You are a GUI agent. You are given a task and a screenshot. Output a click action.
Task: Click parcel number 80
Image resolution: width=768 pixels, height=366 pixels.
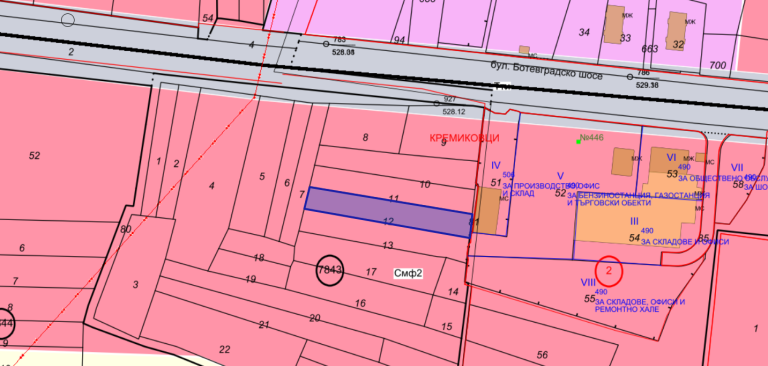126,229
